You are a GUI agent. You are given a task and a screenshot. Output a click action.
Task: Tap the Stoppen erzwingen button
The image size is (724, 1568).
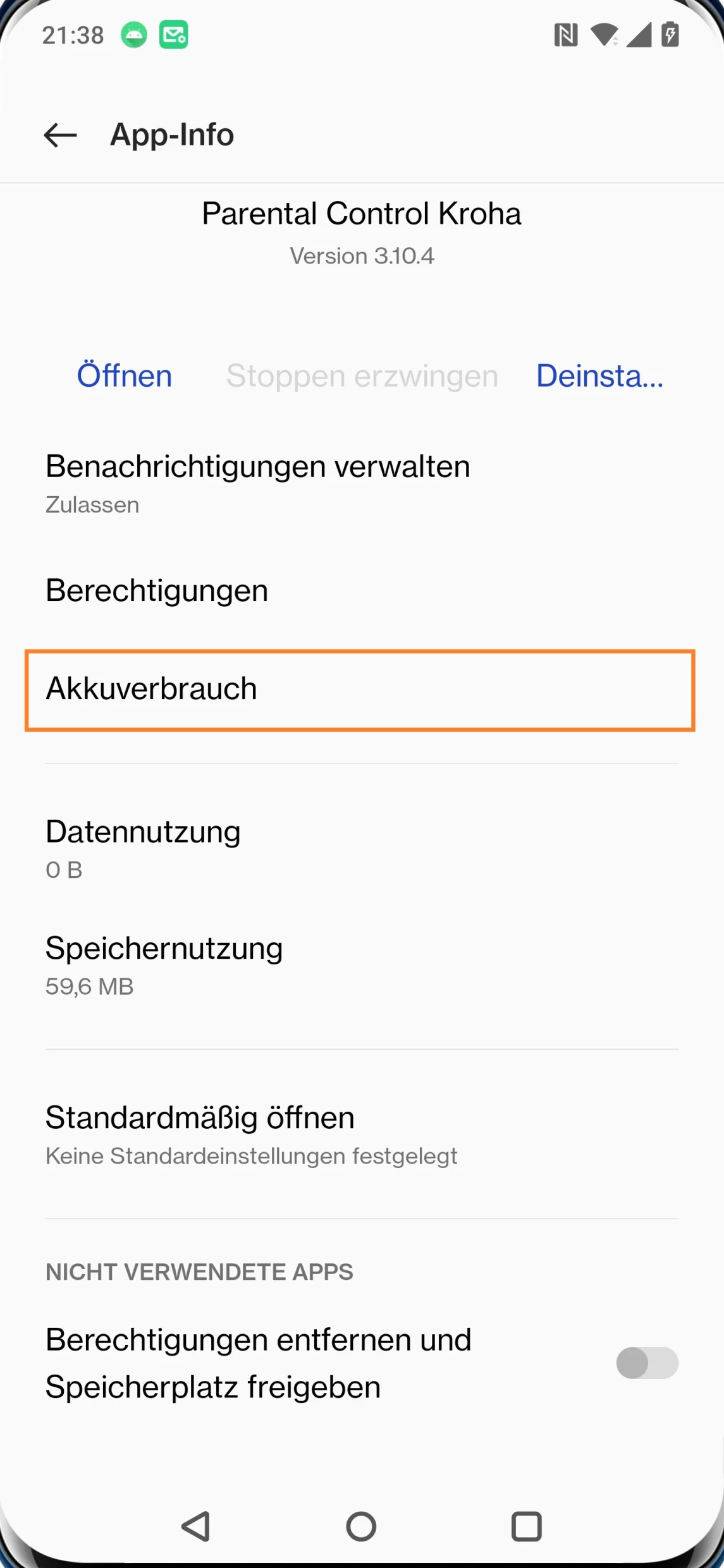(362, 376)
